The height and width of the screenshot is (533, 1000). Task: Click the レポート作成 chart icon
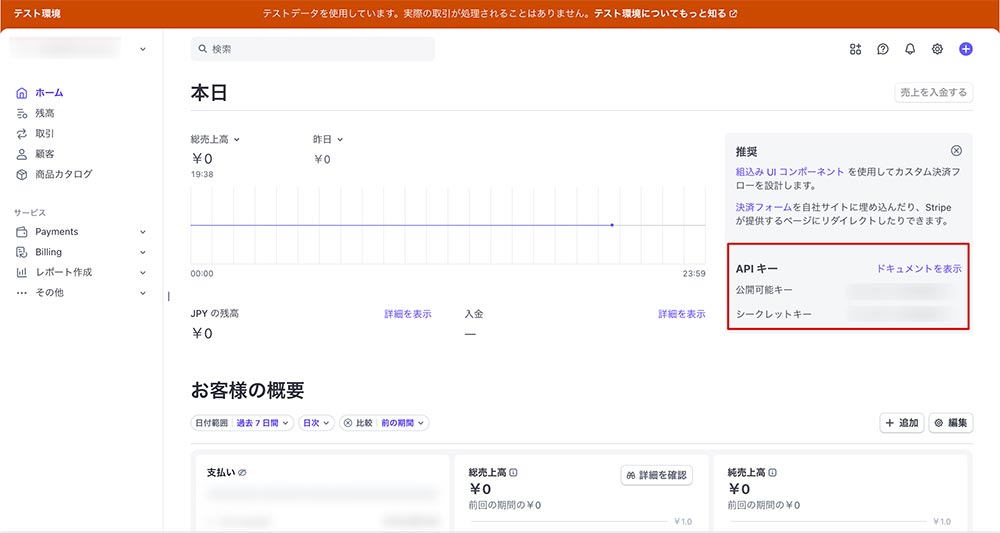click(x=22, y=272)
